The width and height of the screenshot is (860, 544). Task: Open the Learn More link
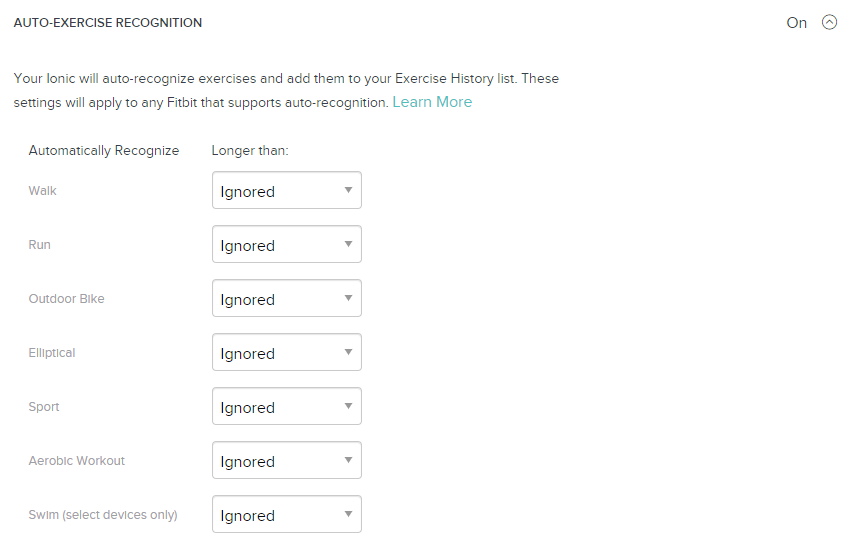432,102
